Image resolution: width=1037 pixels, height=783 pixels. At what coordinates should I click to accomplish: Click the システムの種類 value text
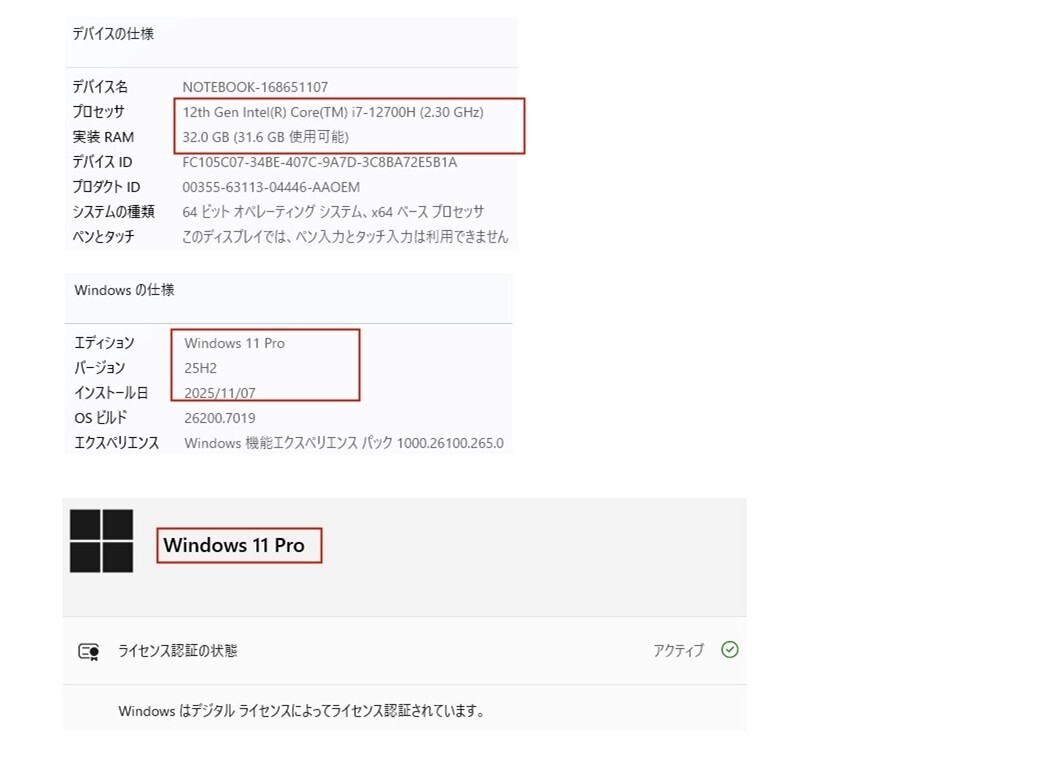[333, 212]
